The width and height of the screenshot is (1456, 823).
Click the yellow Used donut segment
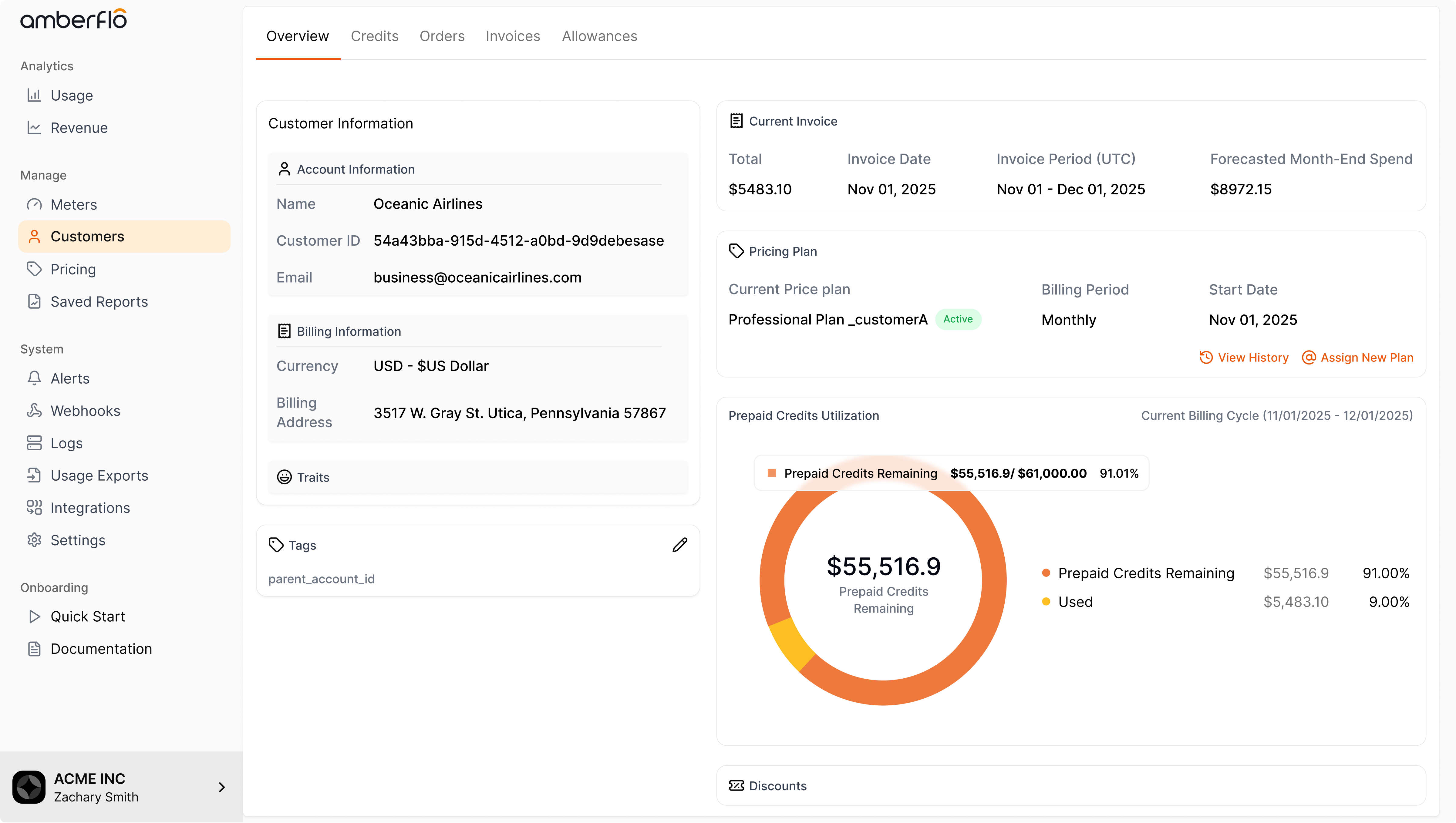coord(790,644)
